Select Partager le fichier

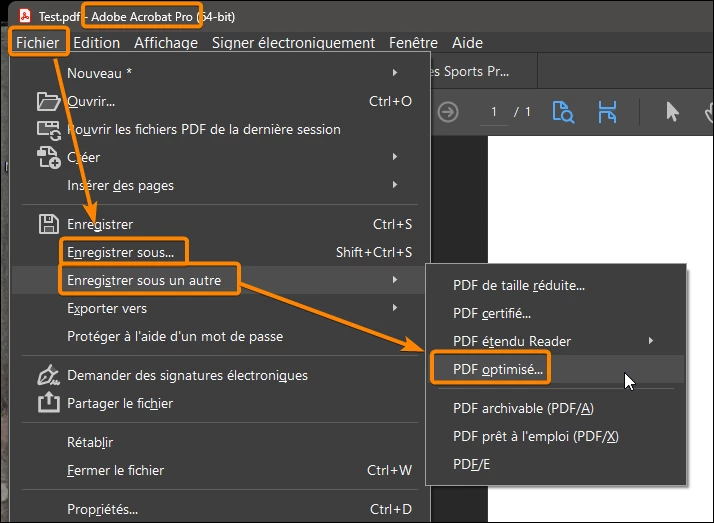220,403
